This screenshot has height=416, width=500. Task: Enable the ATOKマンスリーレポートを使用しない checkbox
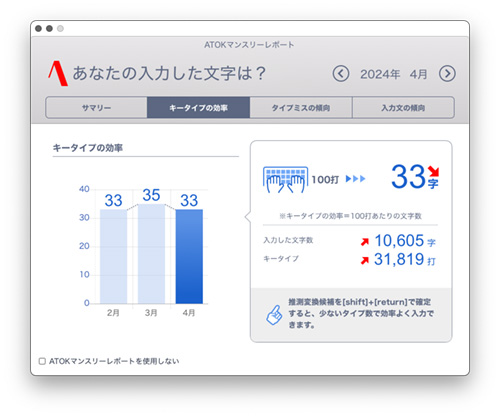coord(42,361)
